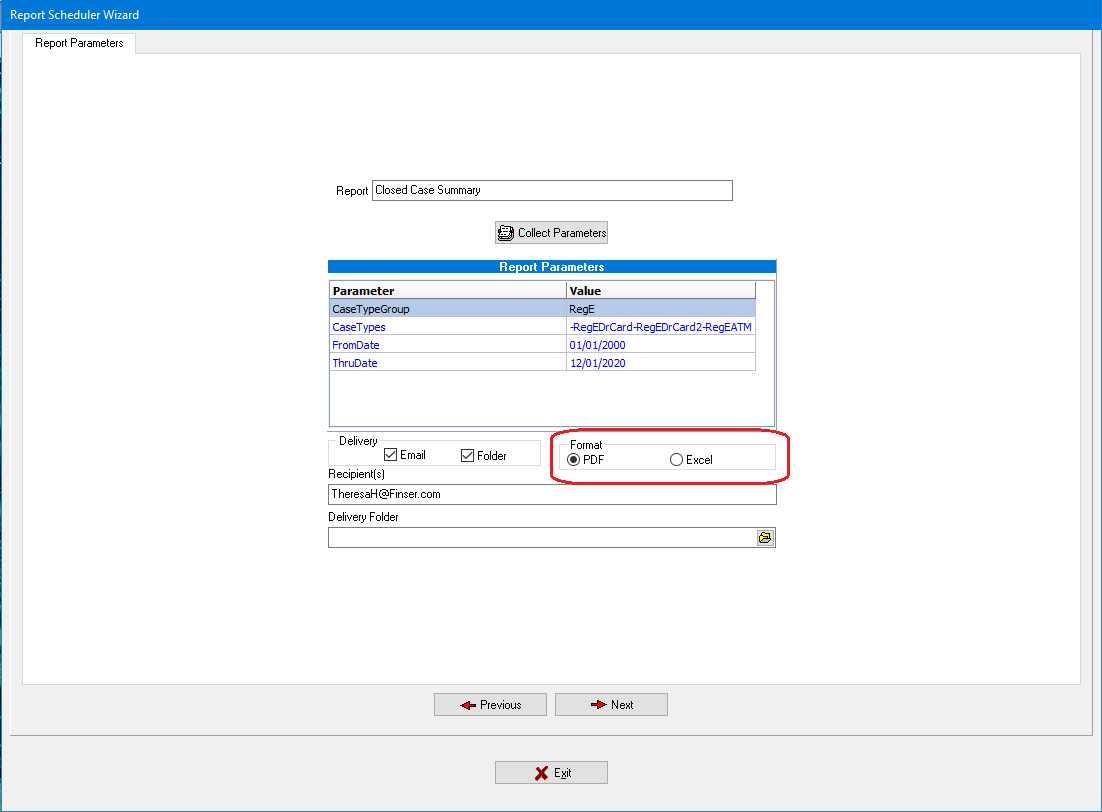Choose Excel as the report format
The height and width of the screenshot is (812, 1102).
click(x=677, y=460)
